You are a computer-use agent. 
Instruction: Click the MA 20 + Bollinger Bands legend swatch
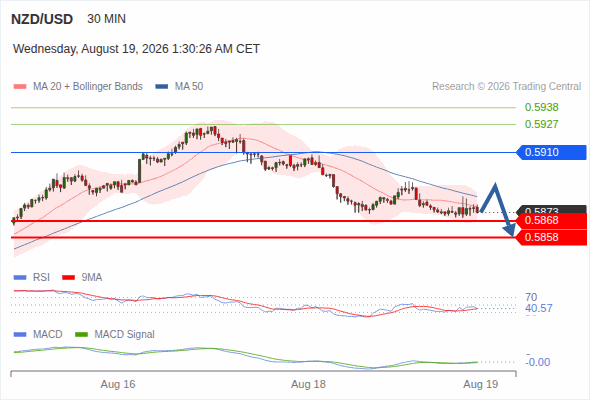[x=20, y=87]
